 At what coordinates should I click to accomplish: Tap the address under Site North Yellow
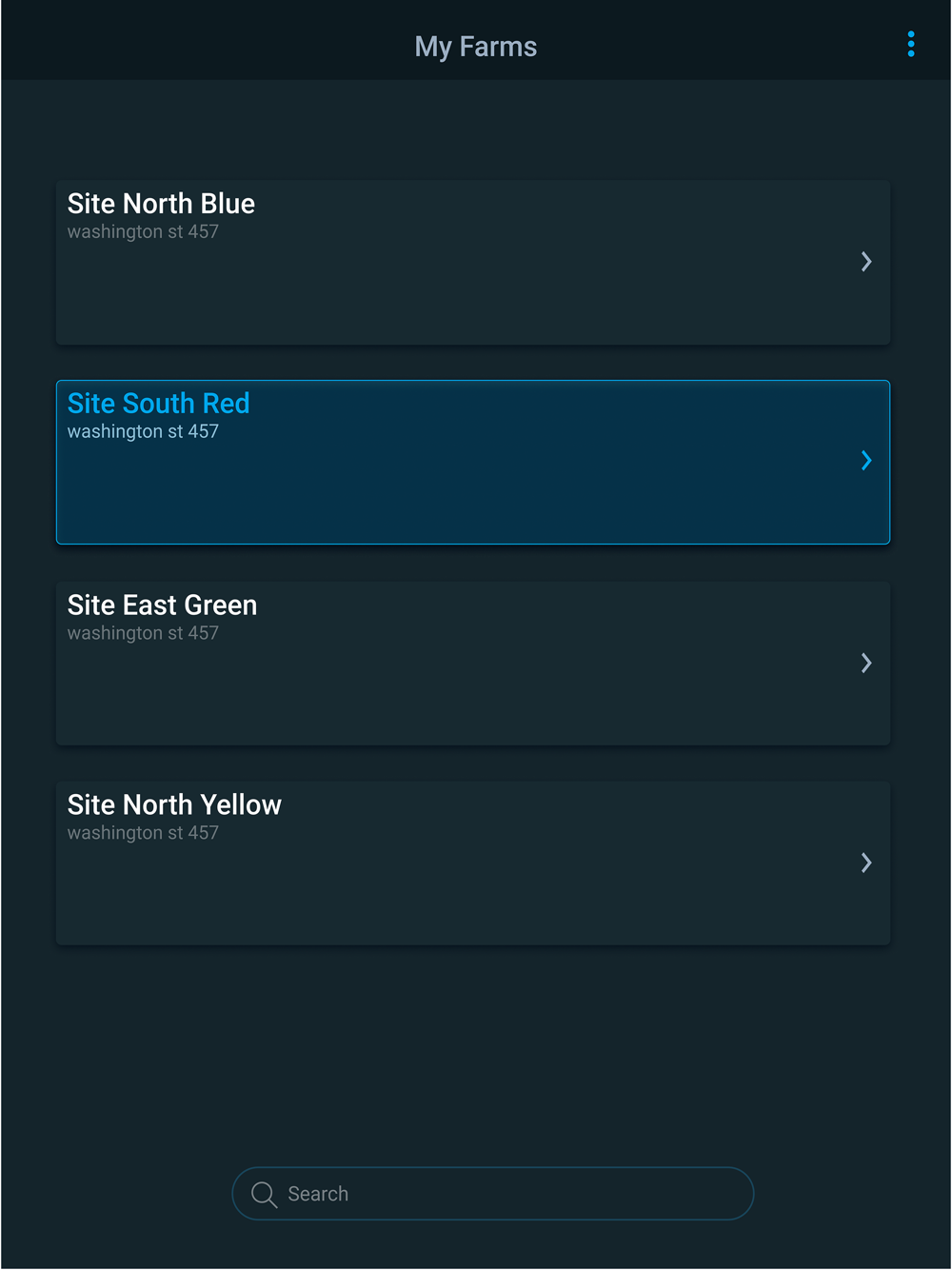(143, 834)
